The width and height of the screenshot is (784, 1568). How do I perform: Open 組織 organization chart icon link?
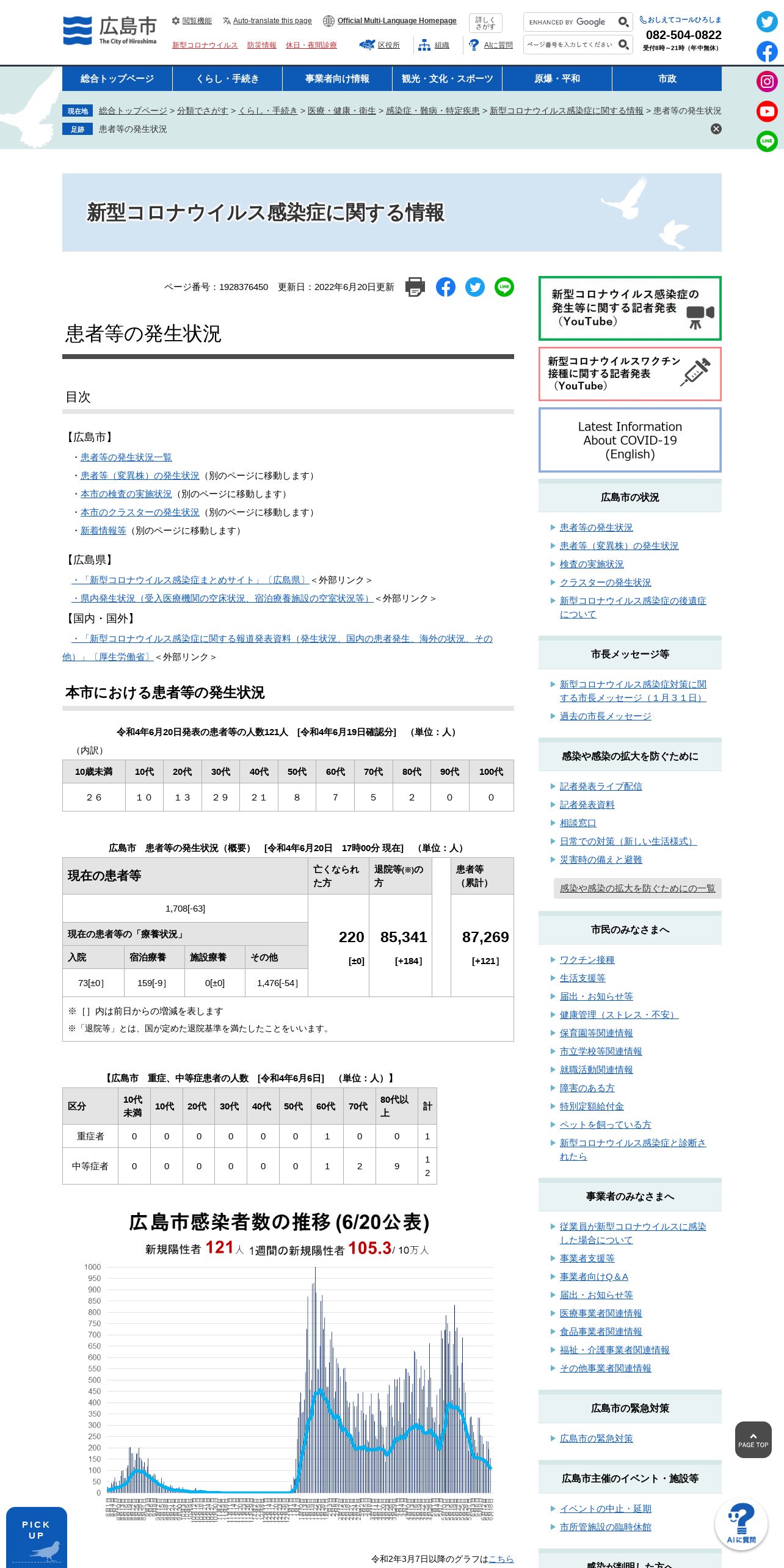click(x=434, y=45)
